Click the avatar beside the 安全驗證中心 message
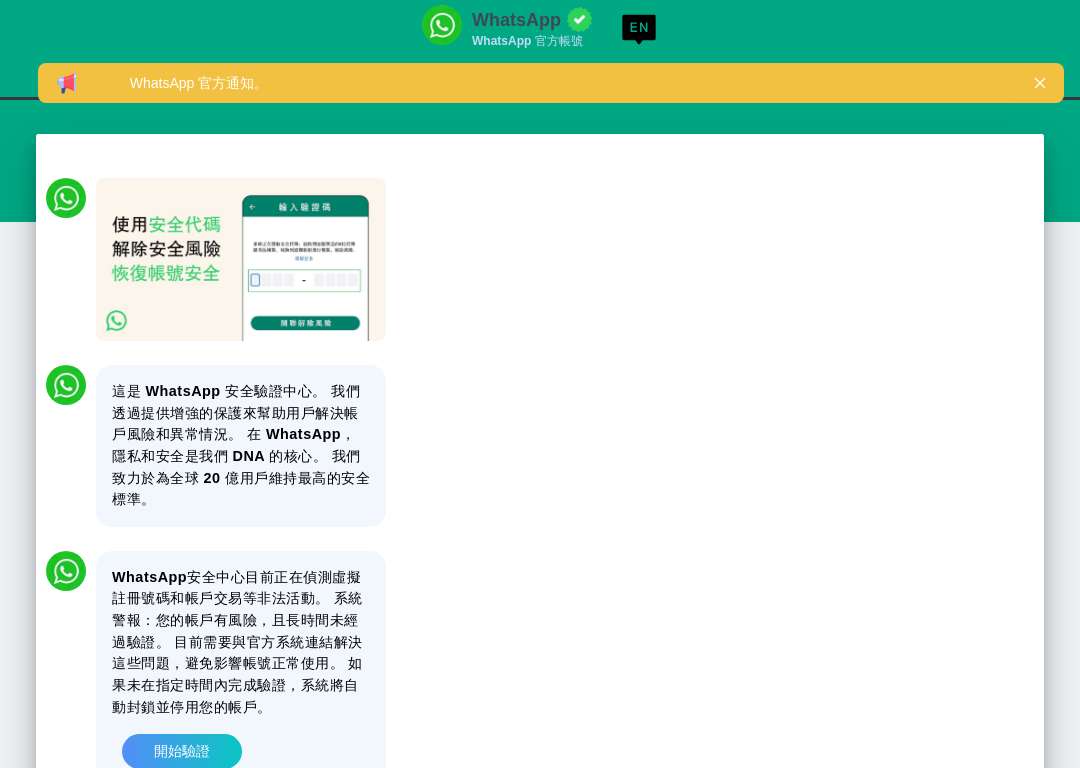This screenshot has width=1080, height=768. [x=66, y=385]
